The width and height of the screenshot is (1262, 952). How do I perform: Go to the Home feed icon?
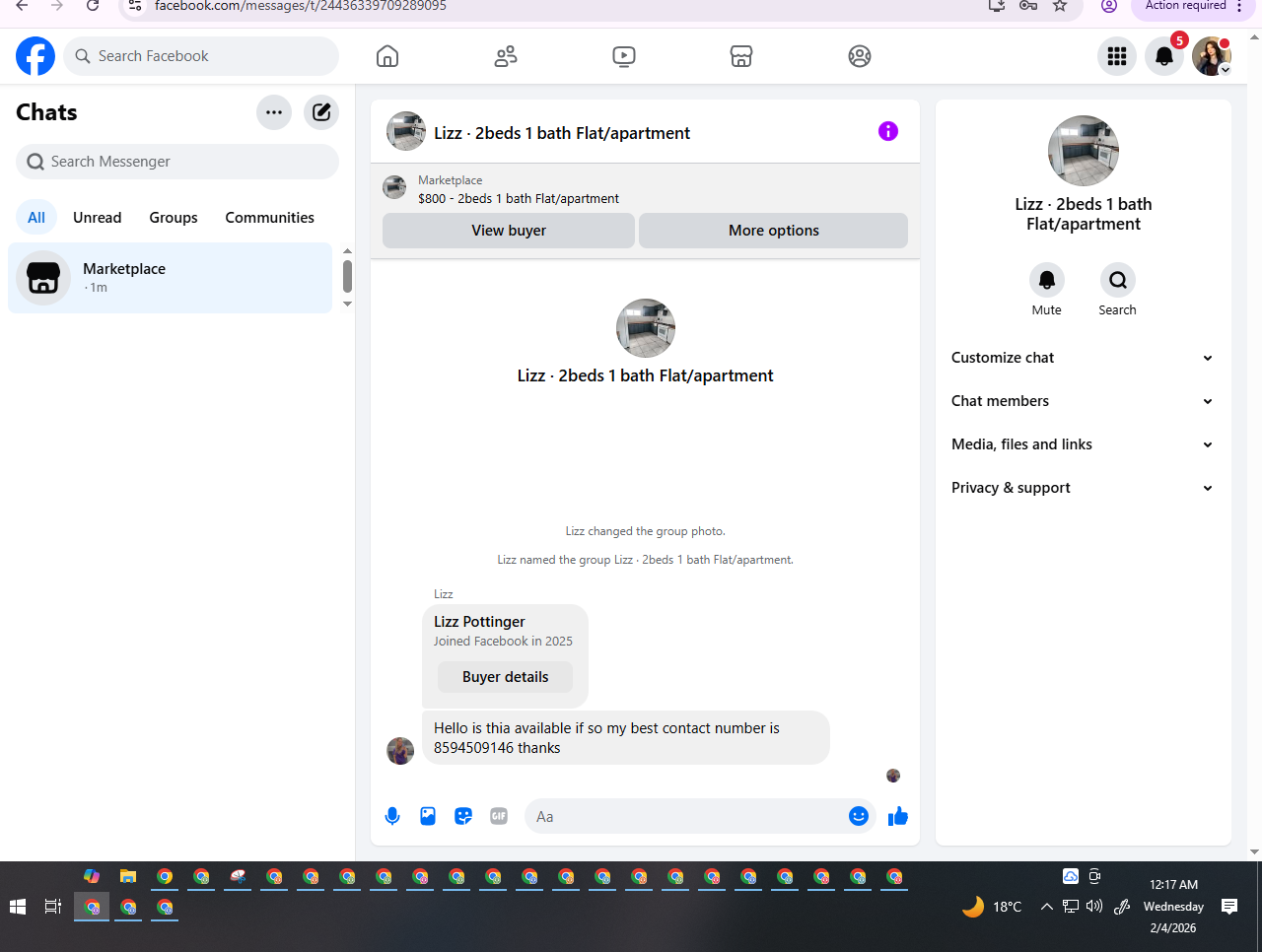387,56
